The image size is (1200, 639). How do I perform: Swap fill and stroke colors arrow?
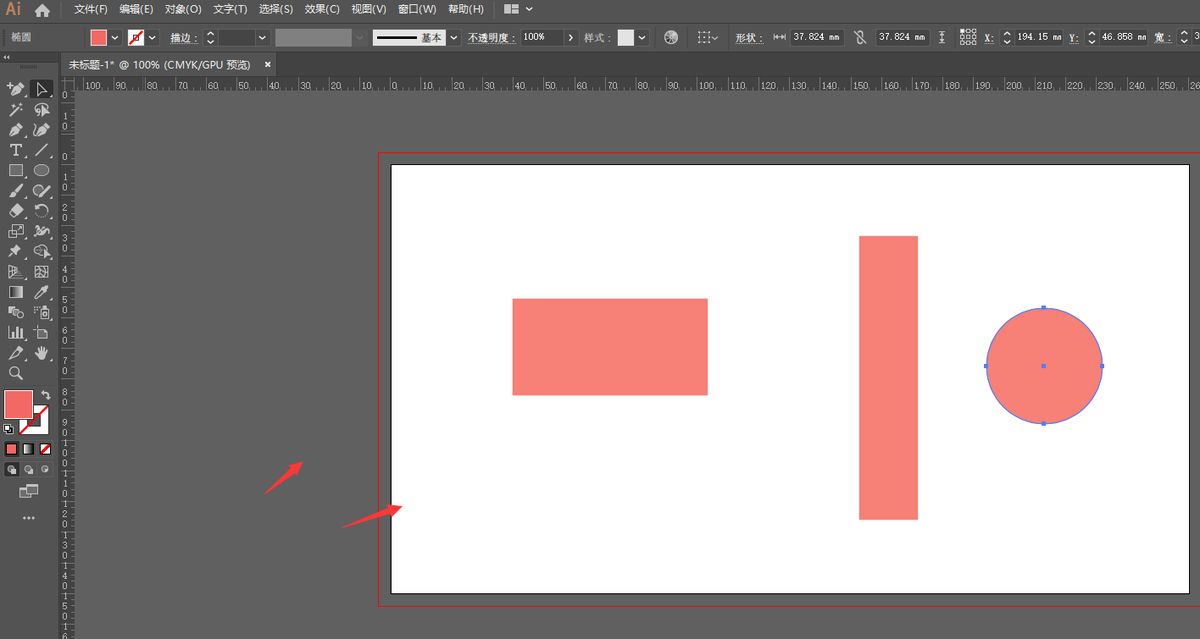click(46, 396)
